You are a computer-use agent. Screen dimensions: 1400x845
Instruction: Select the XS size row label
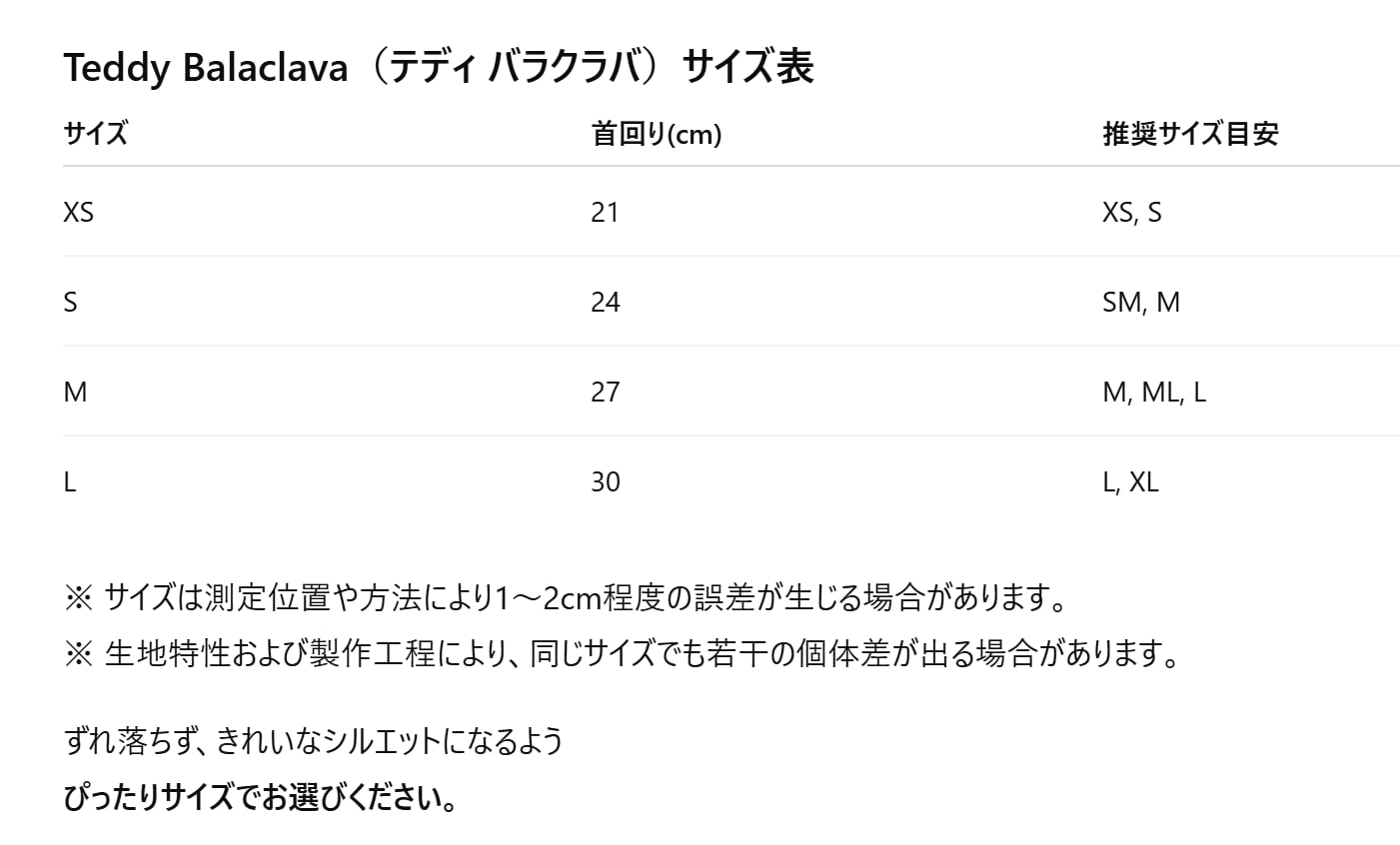[x=78, y=212]
